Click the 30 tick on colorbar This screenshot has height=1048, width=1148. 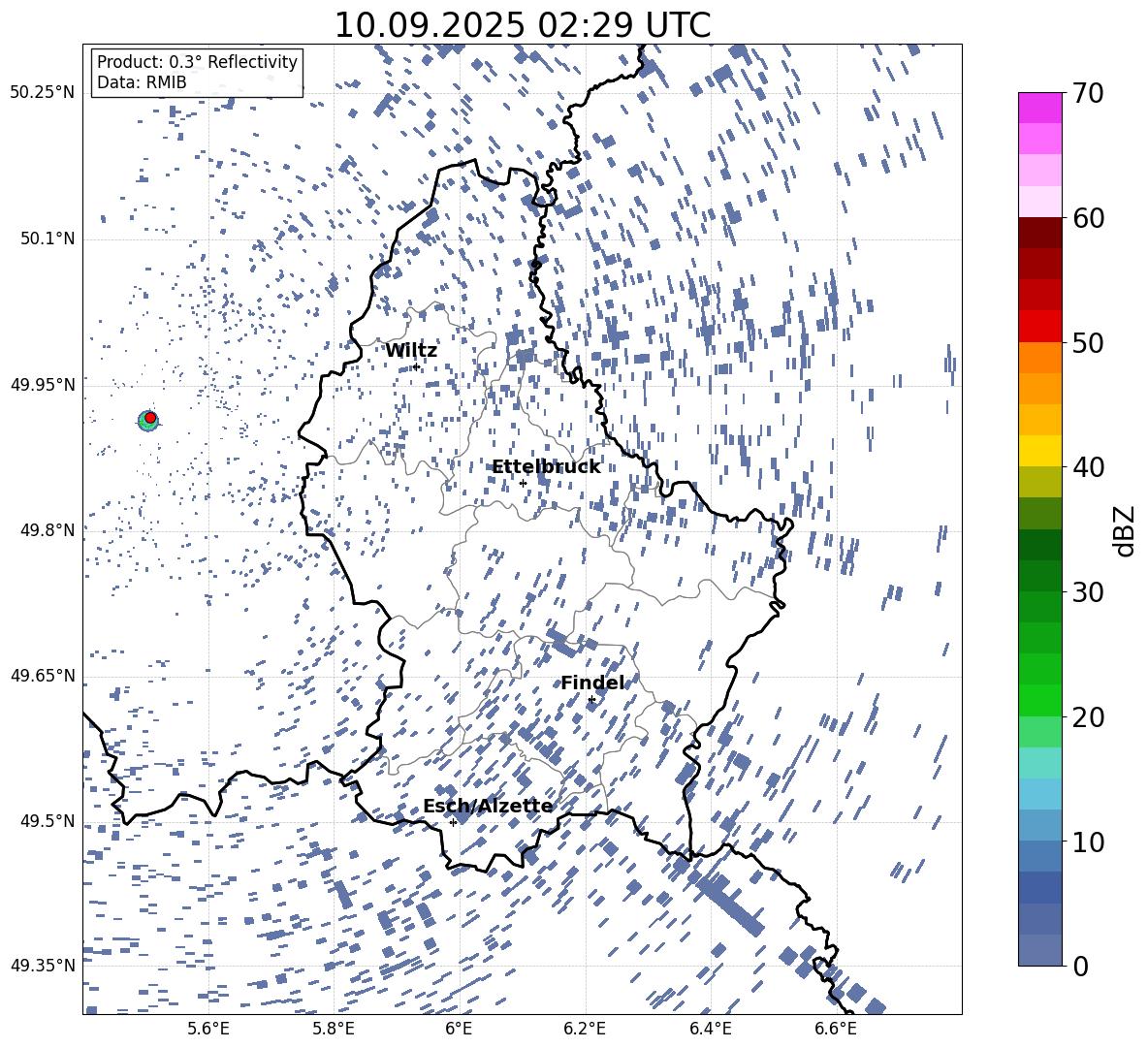pyautogui.click(x=1088, y=592)
